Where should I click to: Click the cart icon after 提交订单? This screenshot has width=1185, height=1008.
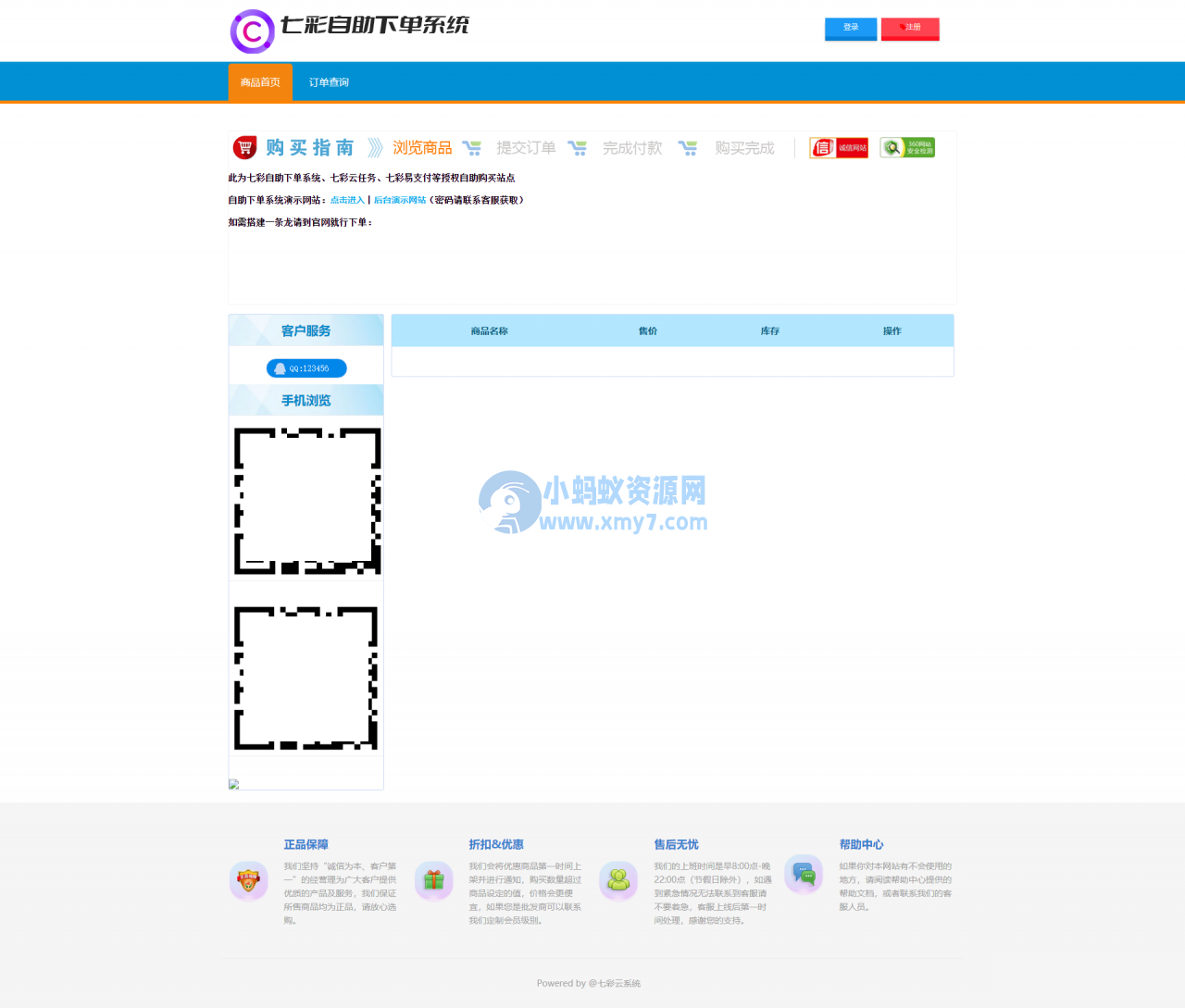[x=578, y=148]
